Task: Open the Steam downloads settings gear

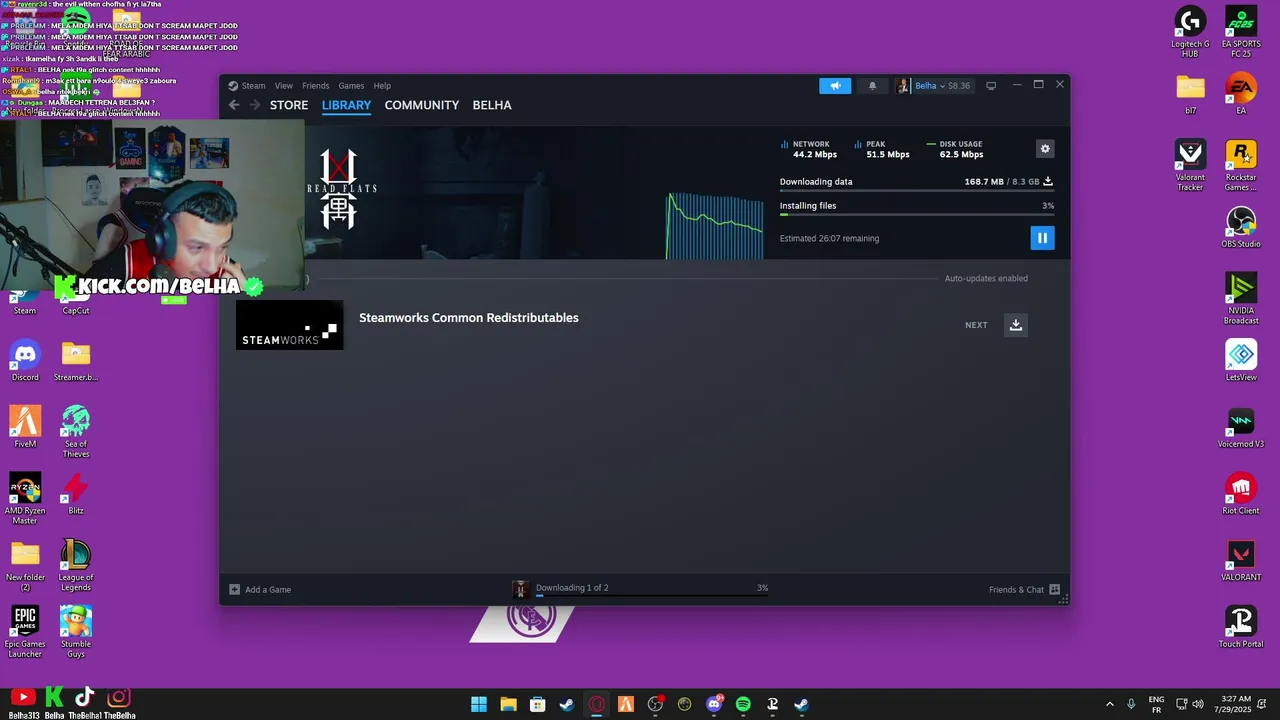Action: click(1045, 149)
